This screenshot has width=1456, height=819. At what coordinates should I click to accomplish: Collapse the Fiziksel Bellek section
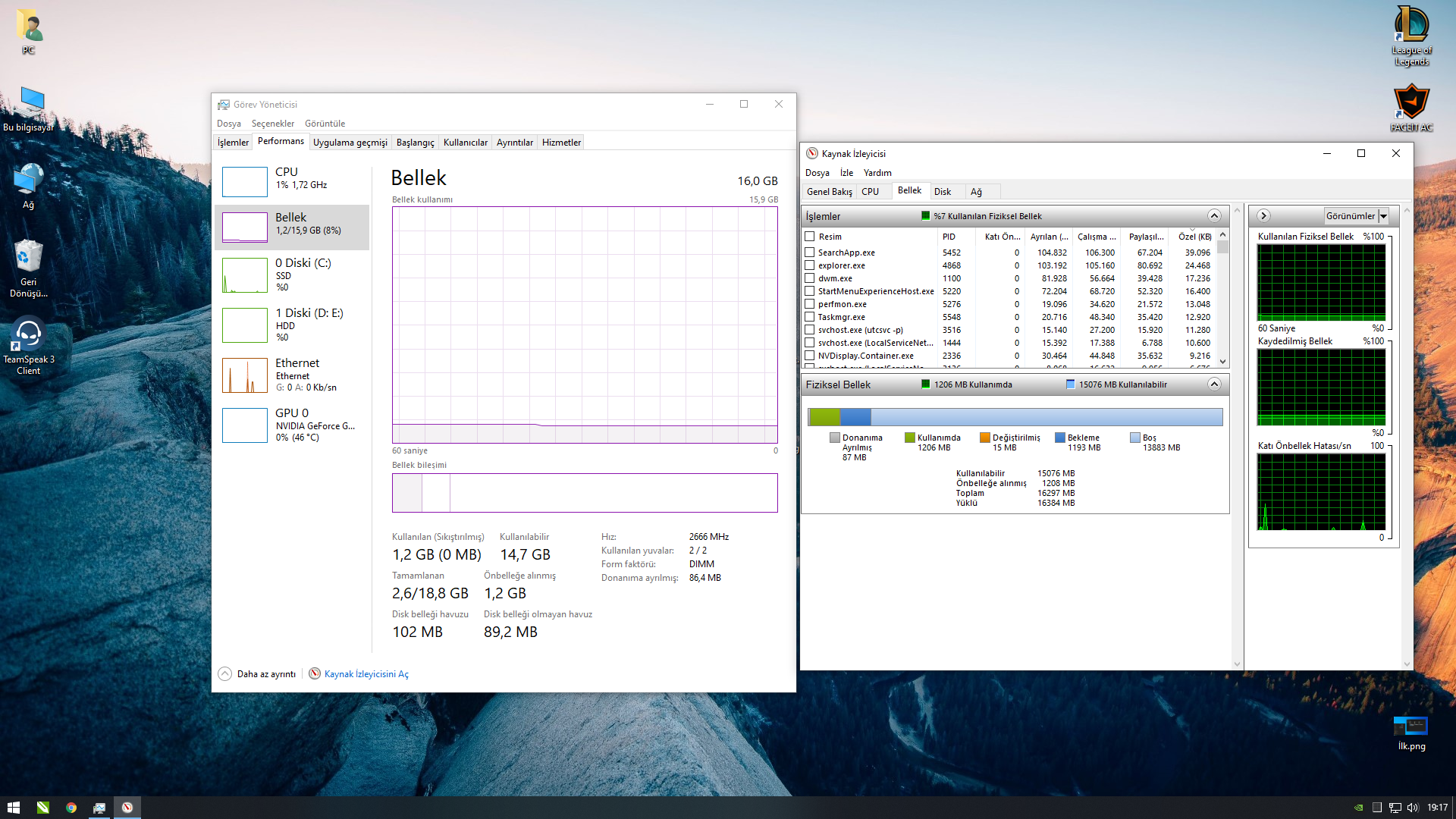click(x=1214, y=384)
